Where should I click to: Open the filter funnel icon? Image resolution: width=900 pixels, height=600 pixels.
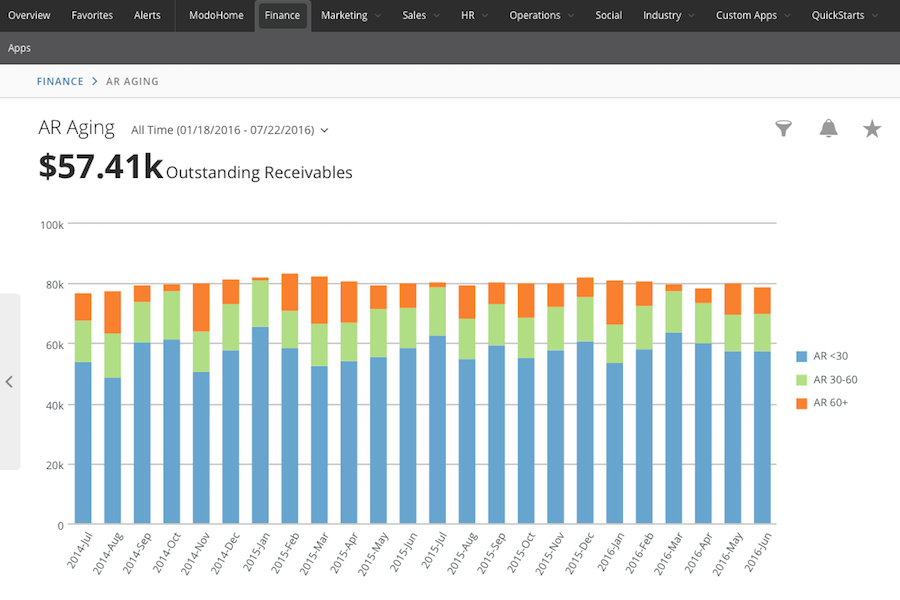(784, 128)
